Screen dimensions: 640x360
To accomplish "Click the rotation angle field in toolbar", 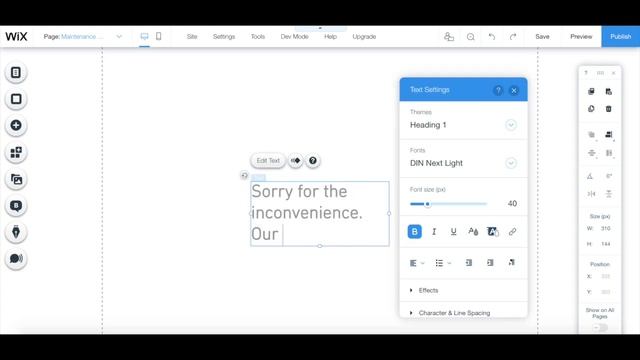I will click(609, 176).
